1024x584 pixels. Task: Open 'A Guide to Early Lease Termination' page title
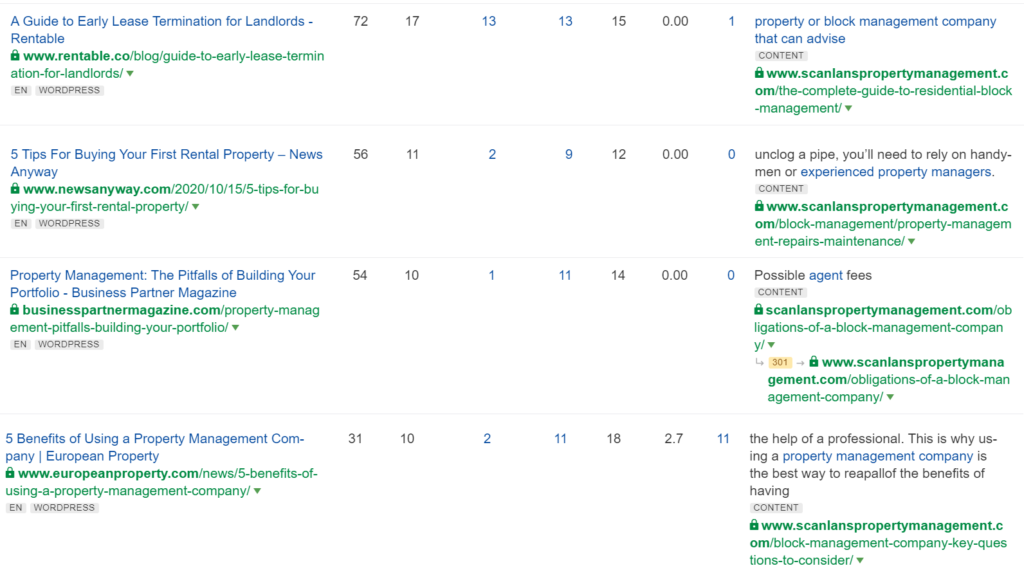(x=161, y=21)
